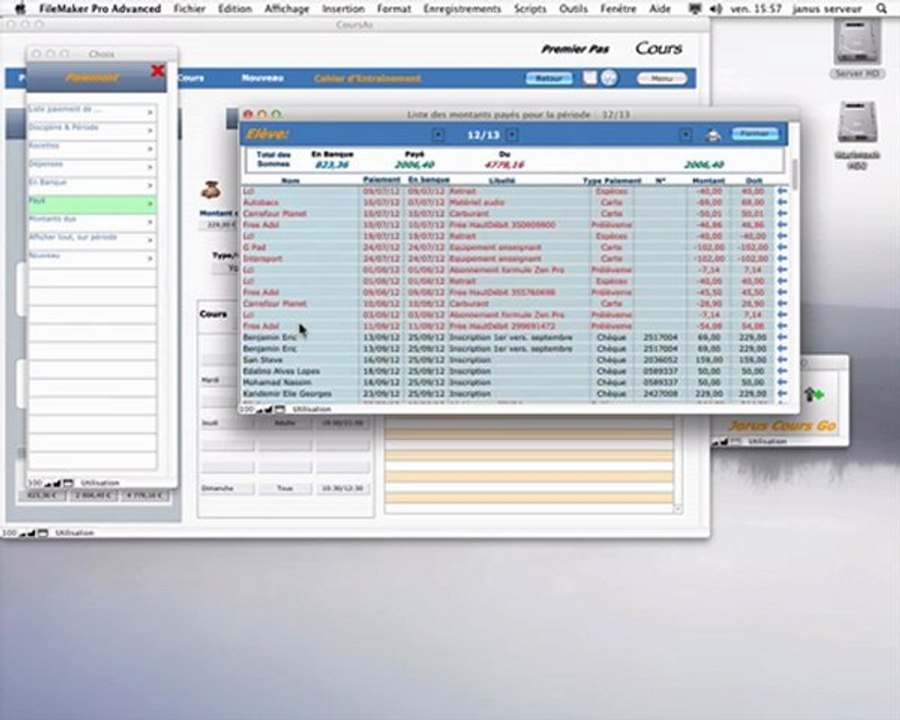Click the En Banque total 823,36

tap(332, 165)
